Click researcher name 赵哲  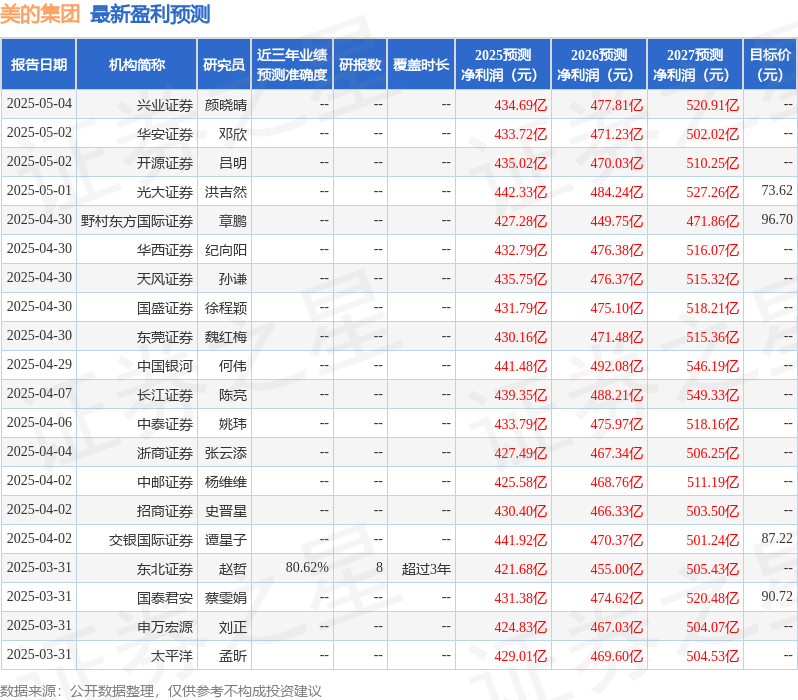[x=233, y=570]
